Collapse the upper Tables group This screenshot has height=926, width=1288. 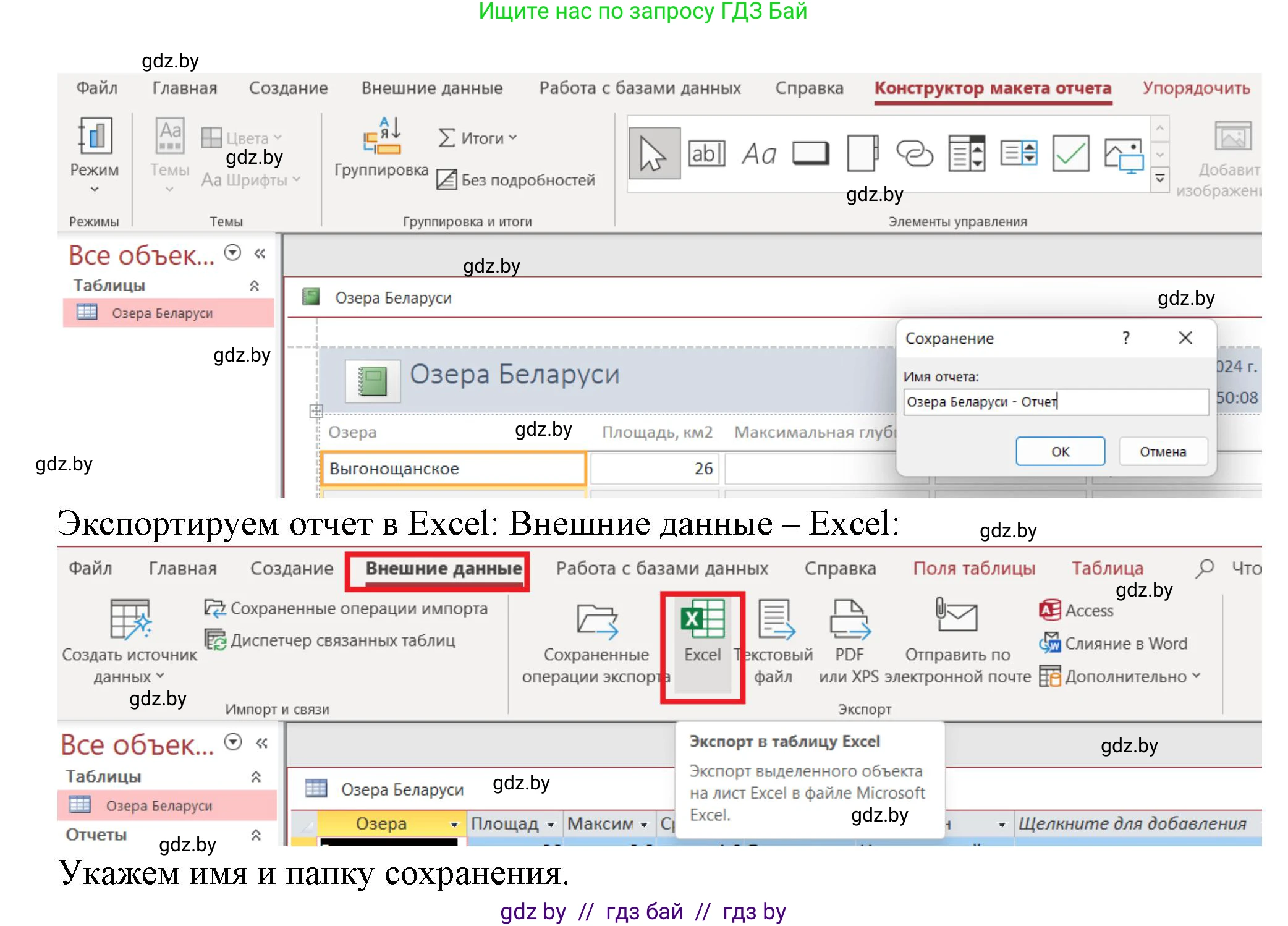pyautogui.click(x=254, y=286)
